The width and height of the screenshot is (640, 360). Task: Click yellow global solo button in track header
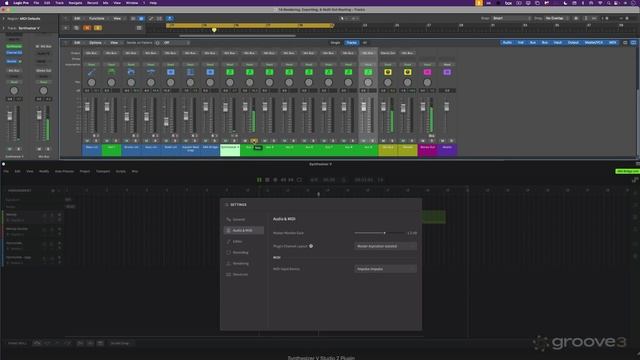coord(98,28)
